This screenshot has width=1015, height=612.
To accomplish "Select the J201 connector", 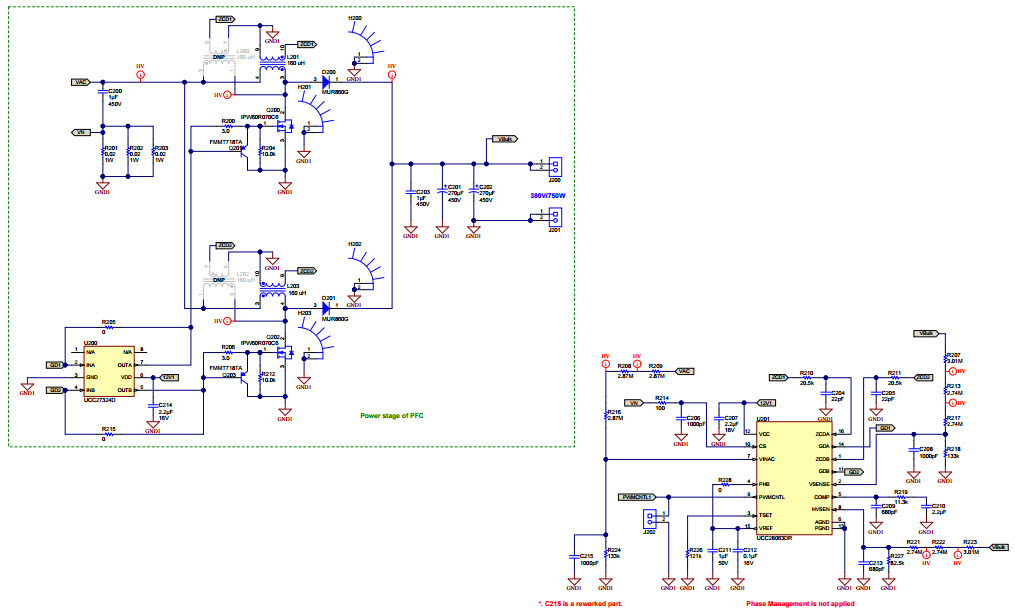I will (552, 217).
